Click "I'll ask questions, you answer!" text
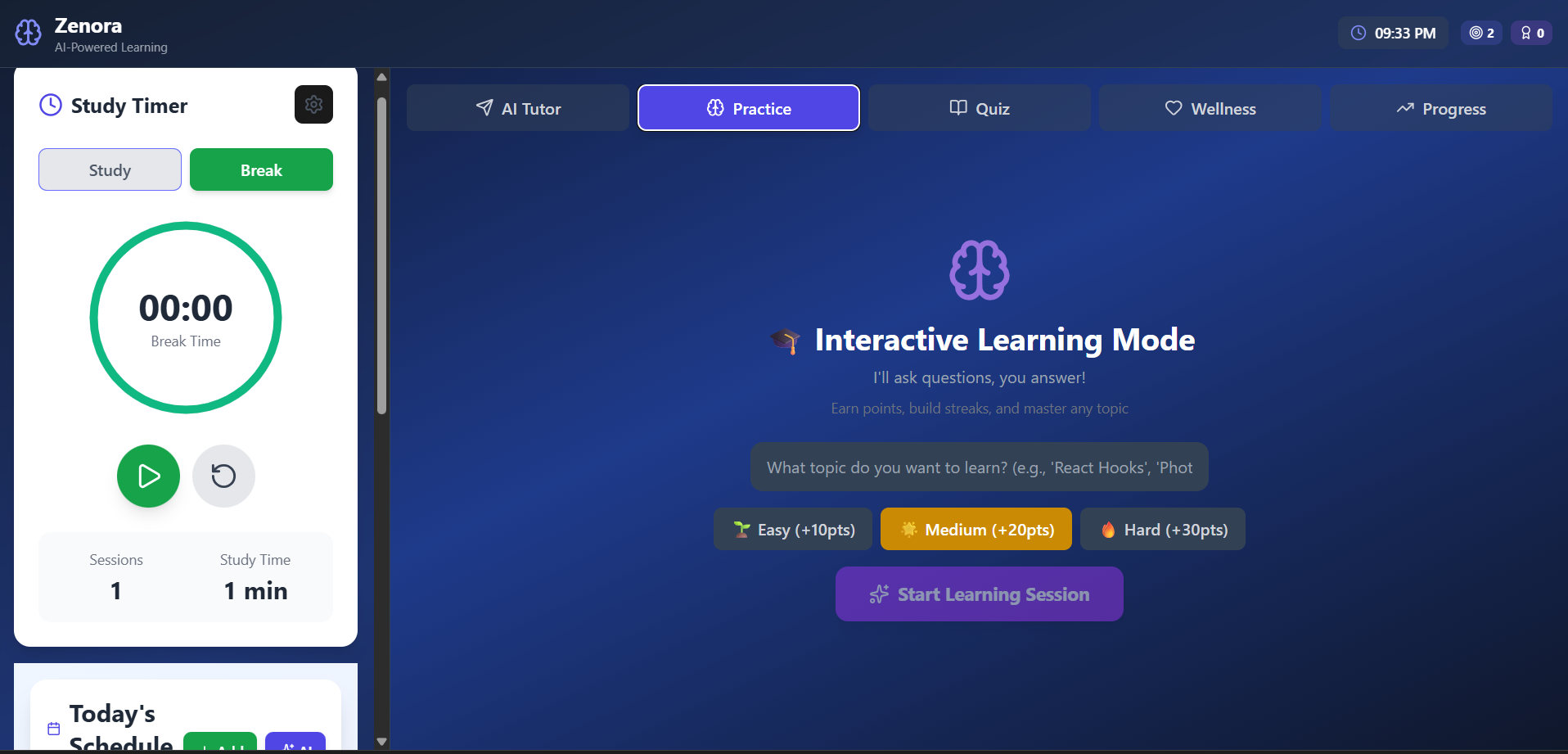Image resolution: width=1568 pixels, height=754 pixels. [x=980, y=377]
